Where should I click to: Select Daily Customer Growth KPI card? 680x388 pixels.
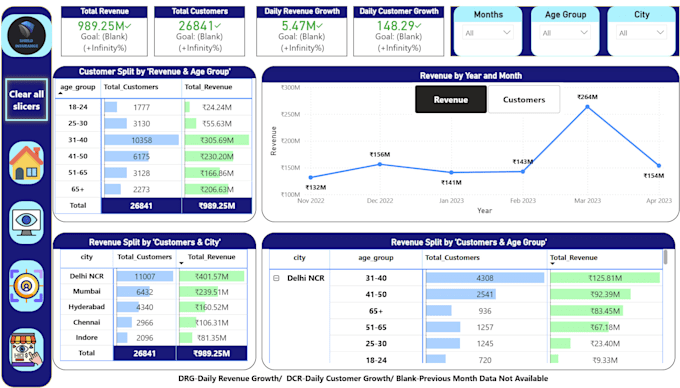(399, 31)
